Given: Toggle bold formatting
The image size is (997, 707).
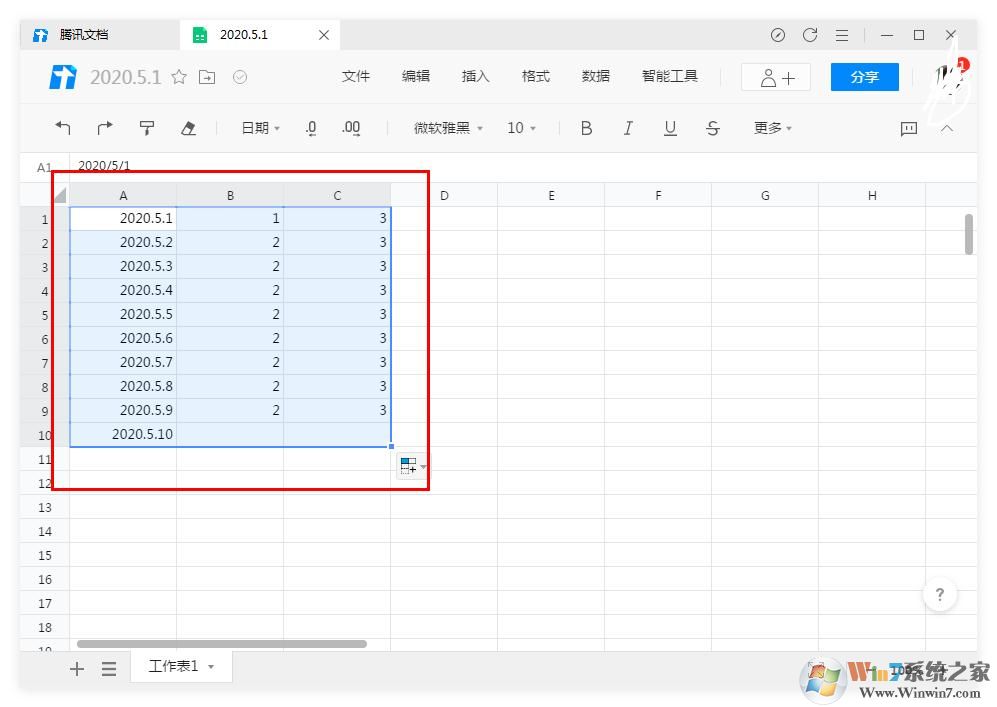Looking at the screenshot, I should [586, 128].
